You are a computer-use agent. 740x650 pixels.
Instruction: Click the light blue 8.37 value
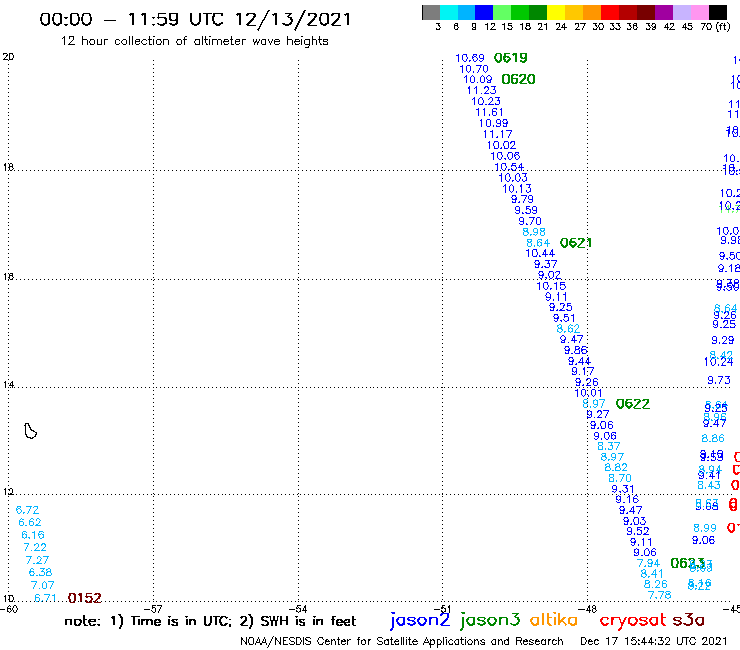point(609,447)
